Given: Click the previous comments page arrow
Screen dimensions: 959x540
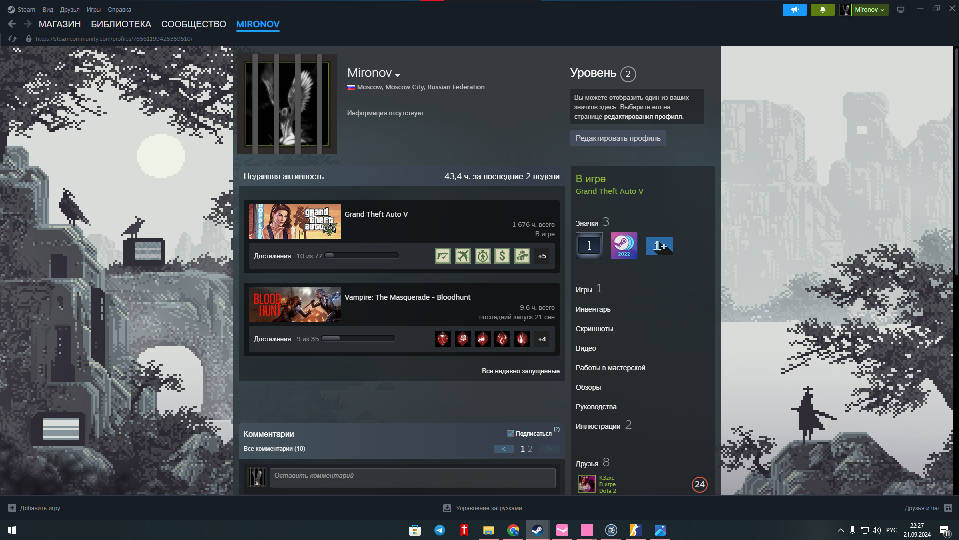Looking at the screenshot, I should (503, 449).
